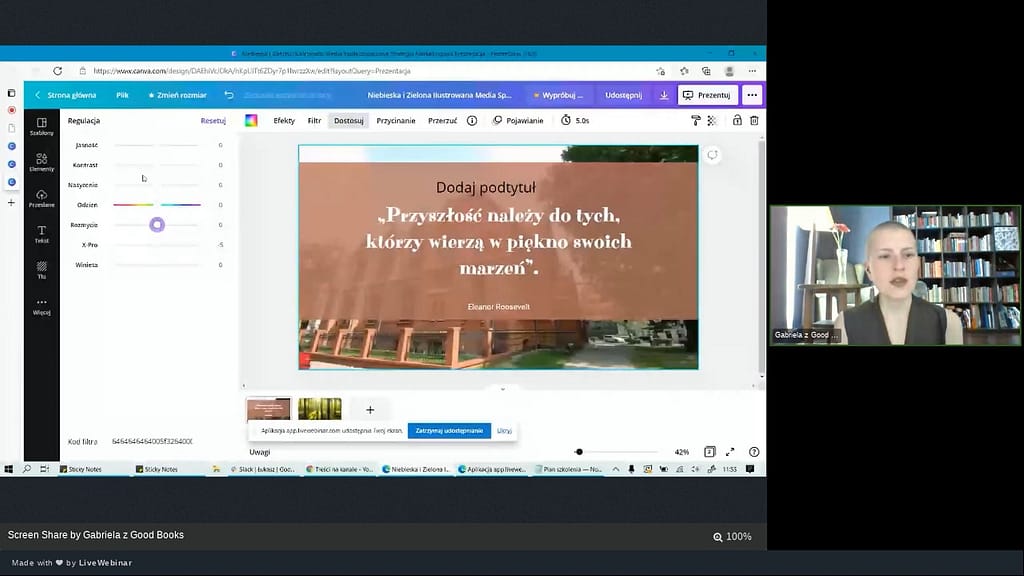
Task: Click the Prezentuj button
Action: click(707, 95)
